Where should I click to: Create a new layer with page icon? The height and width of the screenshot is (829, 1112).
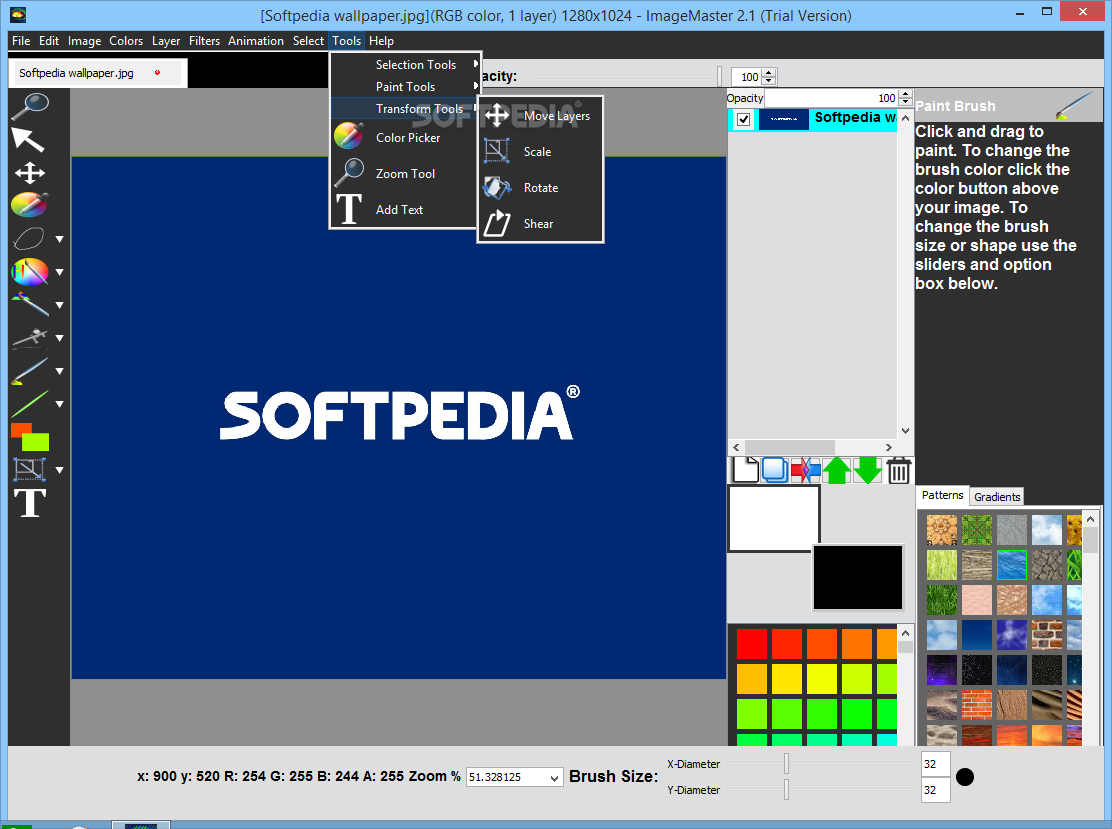click(745, 470)
